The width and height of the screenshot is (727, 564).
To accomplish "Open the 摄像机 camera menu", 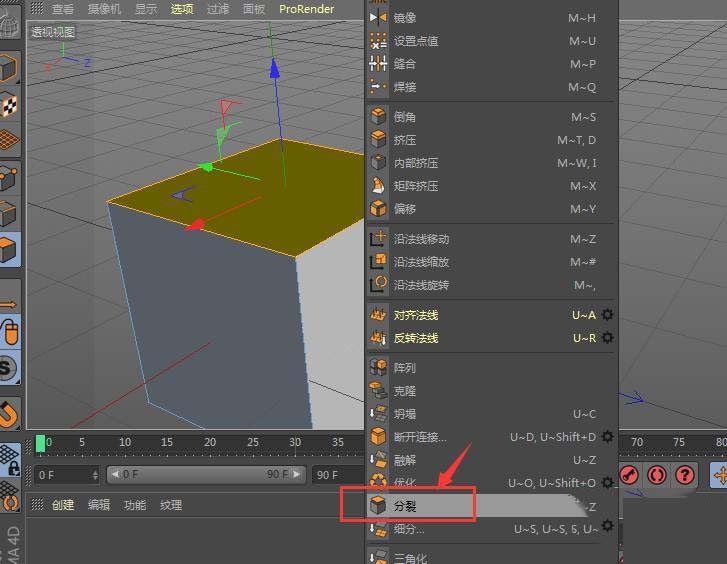I will tap(104, 9).
